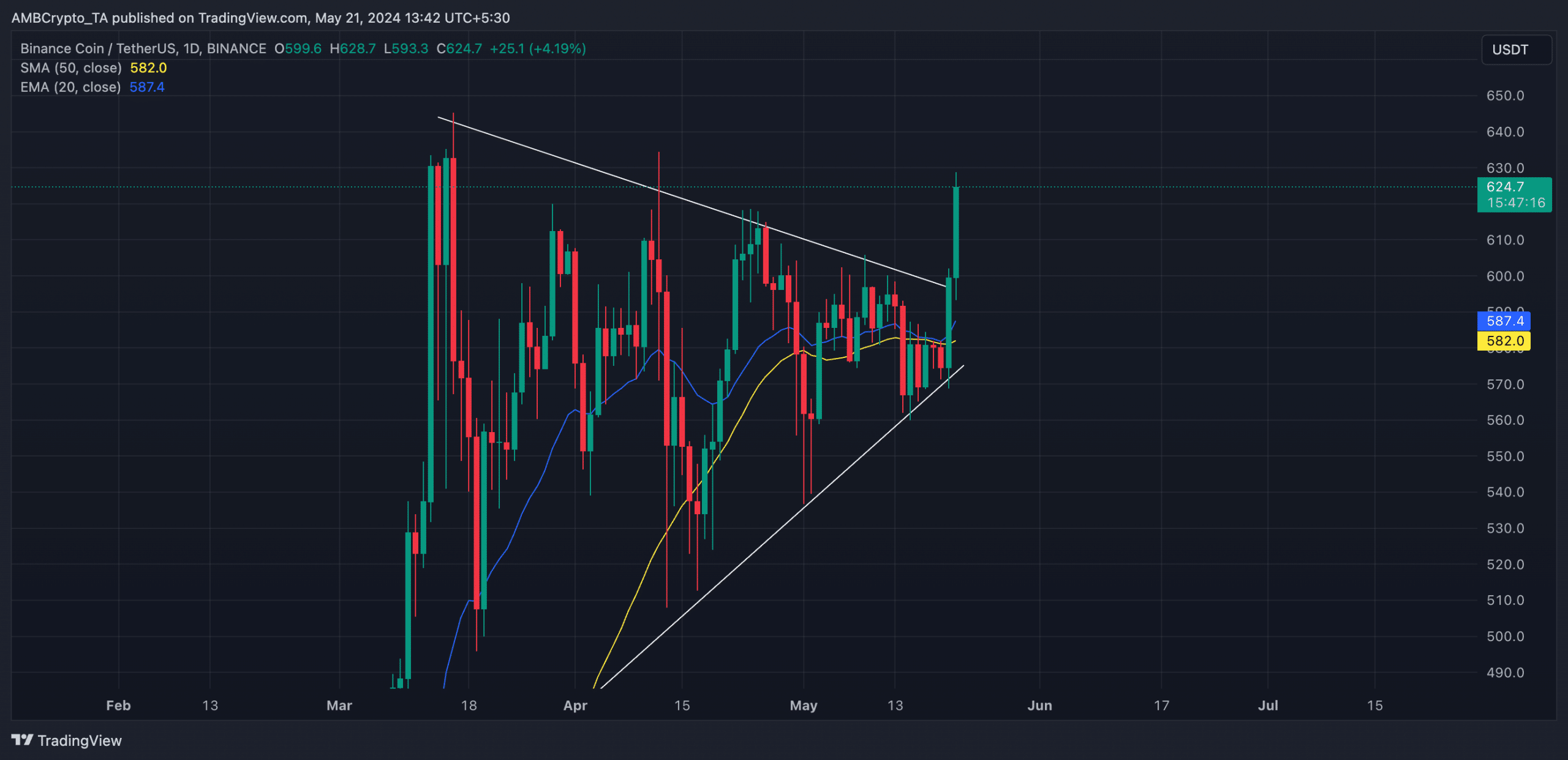Click the AMBCrypto_TA published header text
The width and height of the screenshot is (1568, 760).
pos(260,18)
